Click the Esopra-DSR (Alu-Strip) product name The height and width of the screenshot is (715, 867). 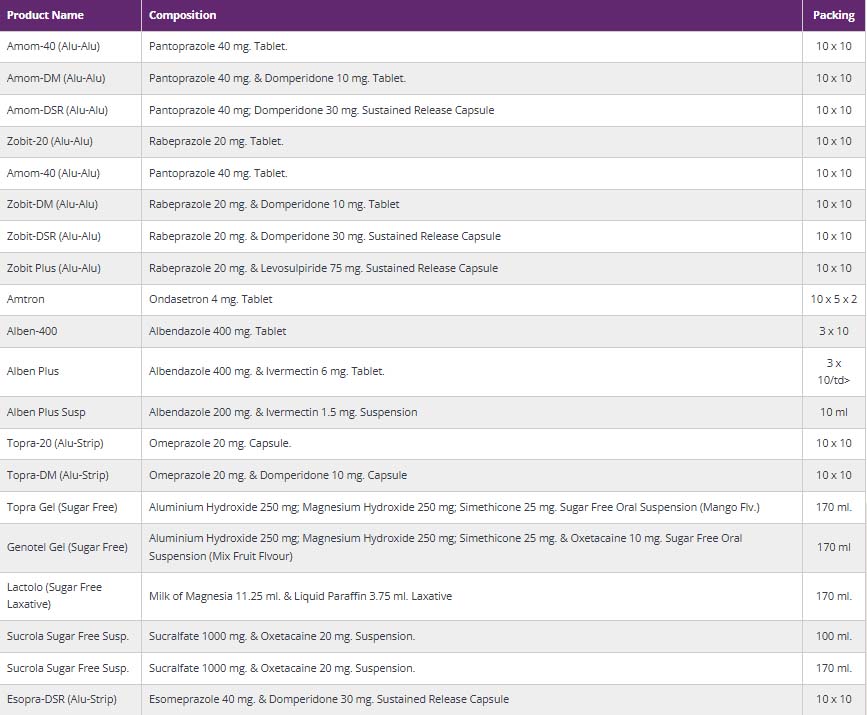click(61, 699)
